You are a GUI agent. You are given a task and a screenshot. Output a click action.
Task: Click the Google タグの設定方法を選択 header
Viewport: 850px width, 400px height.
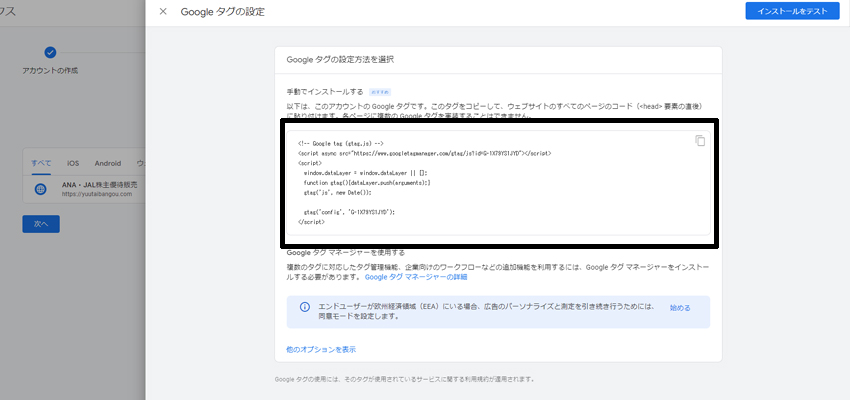pos(340,60)
